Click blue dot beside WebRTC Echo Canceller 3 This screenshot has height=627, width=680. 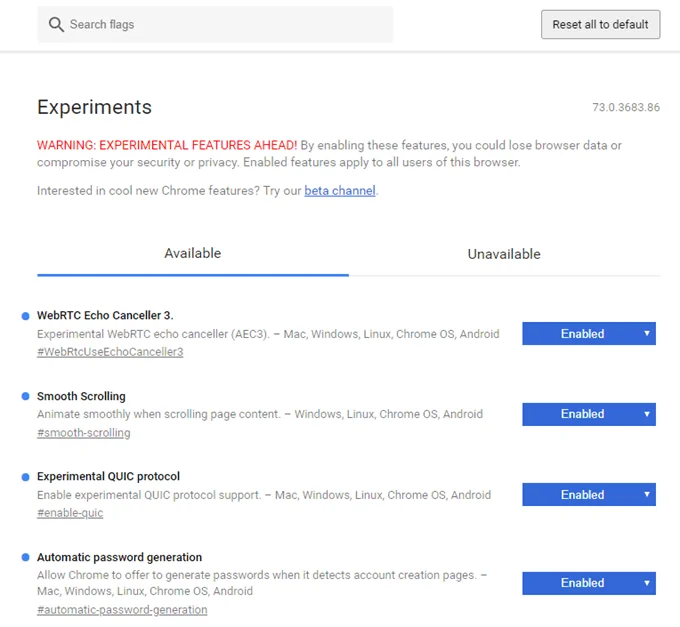point(26,316)
